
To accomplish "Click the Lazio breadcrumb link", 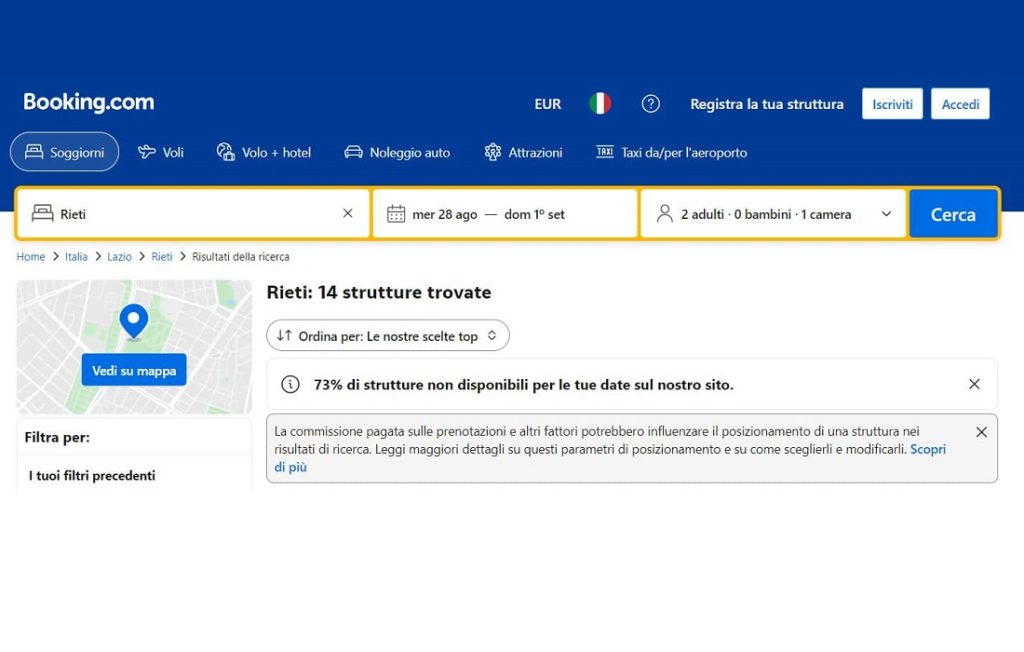I will tap(119, 257).
